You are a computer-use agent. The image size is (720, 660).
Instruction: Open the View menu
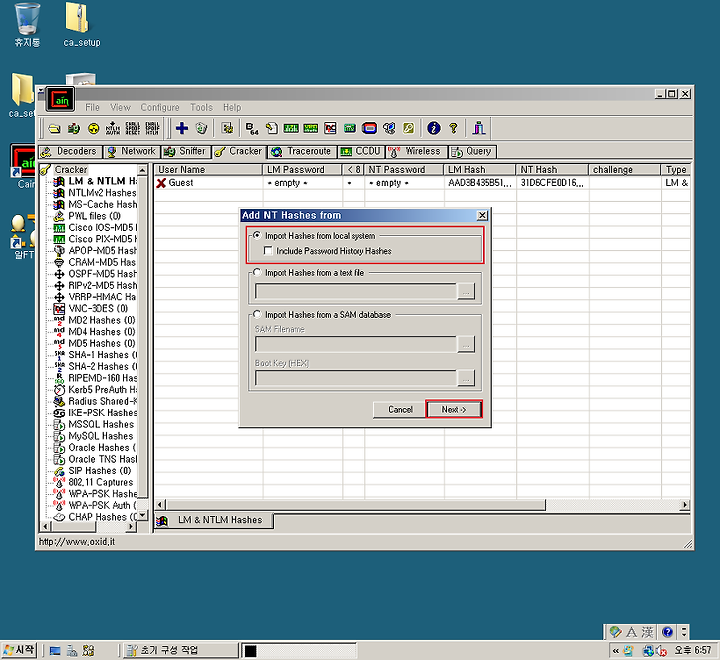click(x=120, y=107)
